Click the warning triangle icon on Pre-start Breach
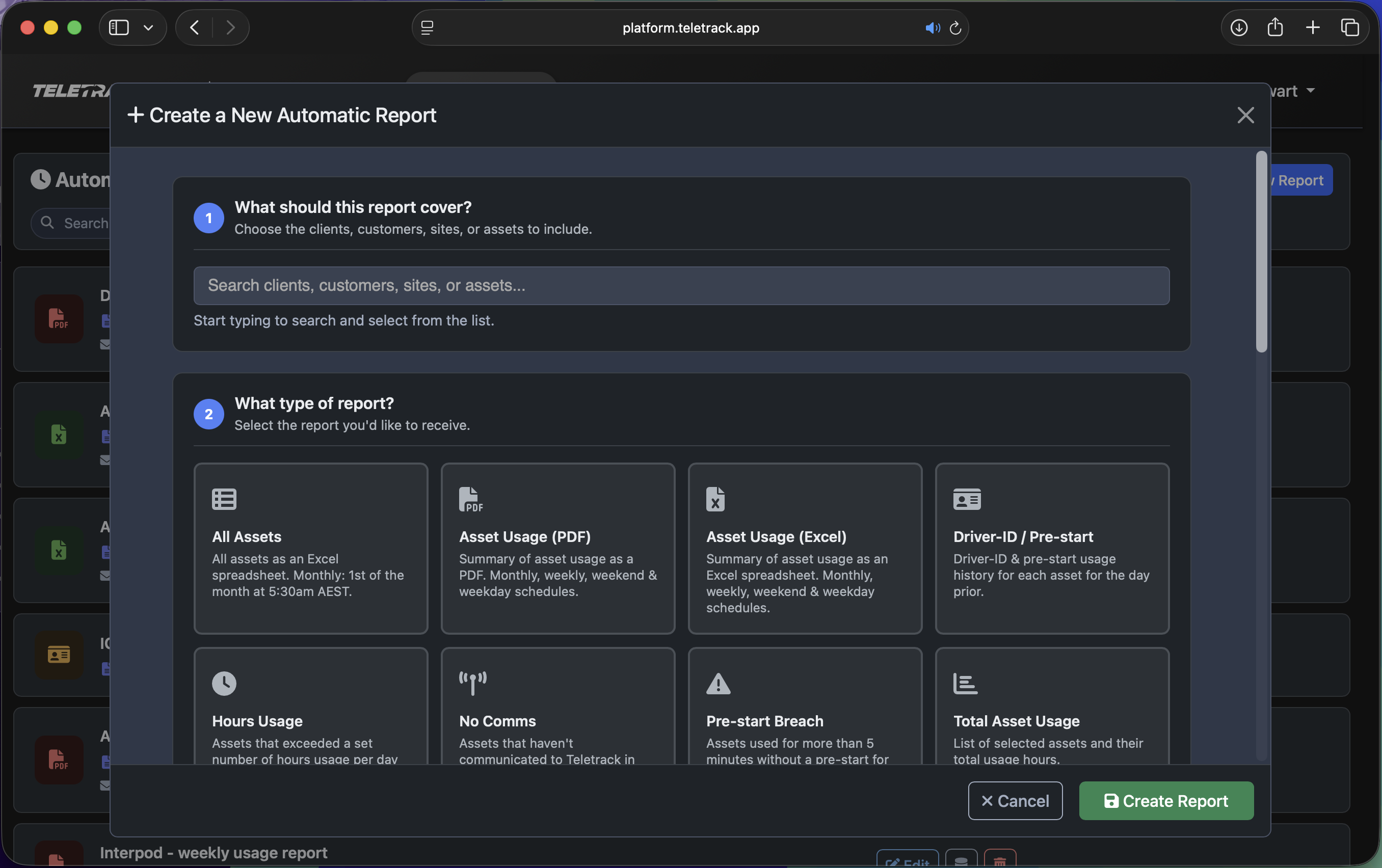The width and height of the screenshot is (1382, 868). coord(718,683)
